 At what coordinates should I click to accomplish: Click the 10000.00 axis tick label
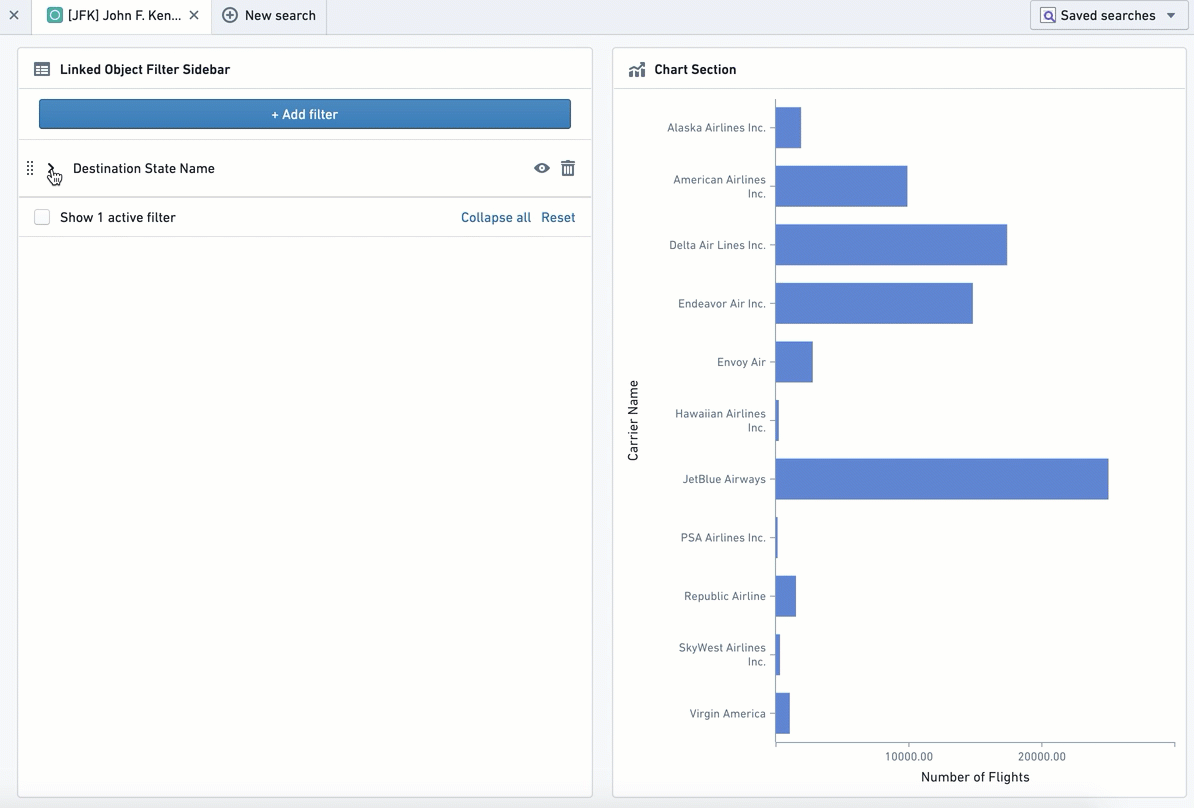(908, 756)
